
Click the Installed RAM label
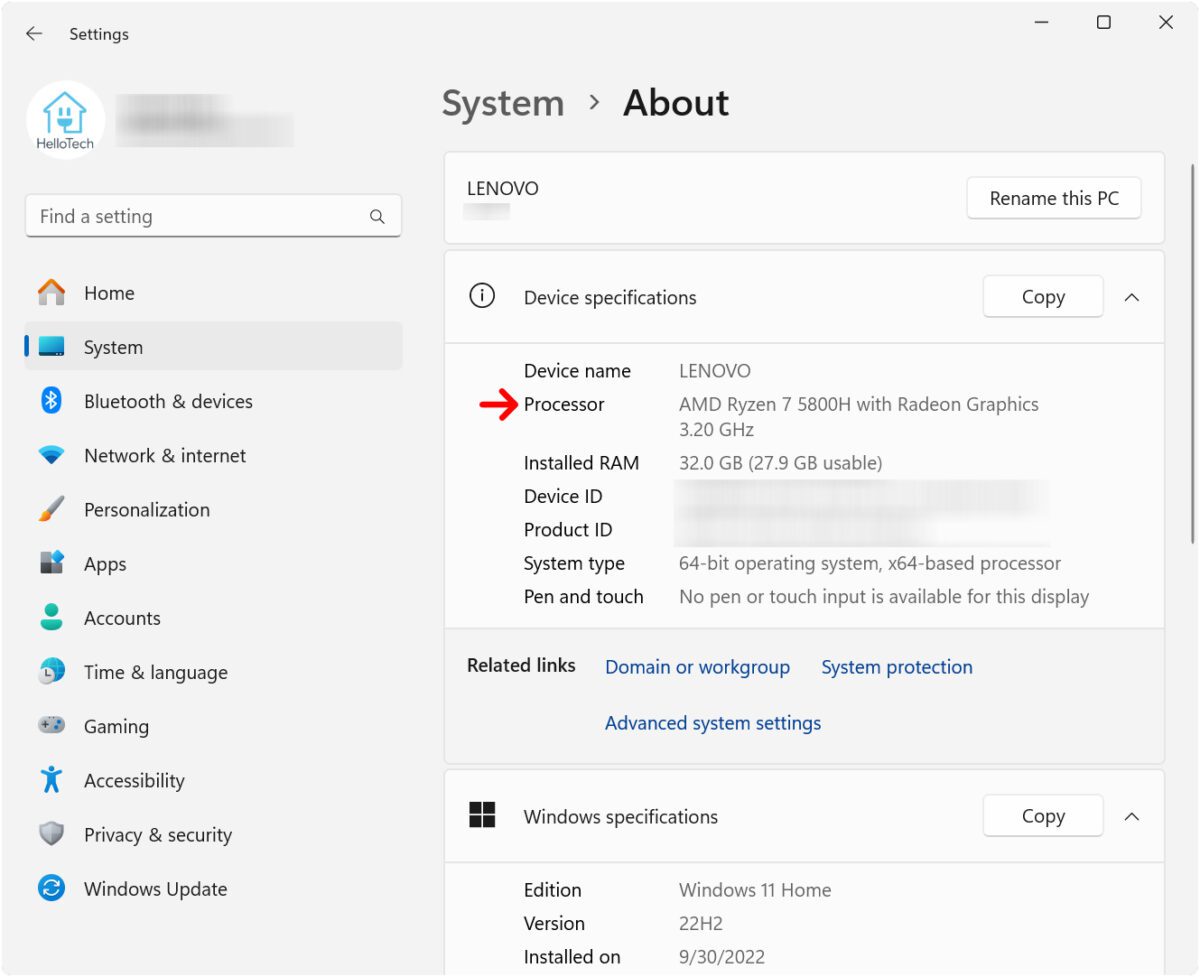[x=581, y=463]
